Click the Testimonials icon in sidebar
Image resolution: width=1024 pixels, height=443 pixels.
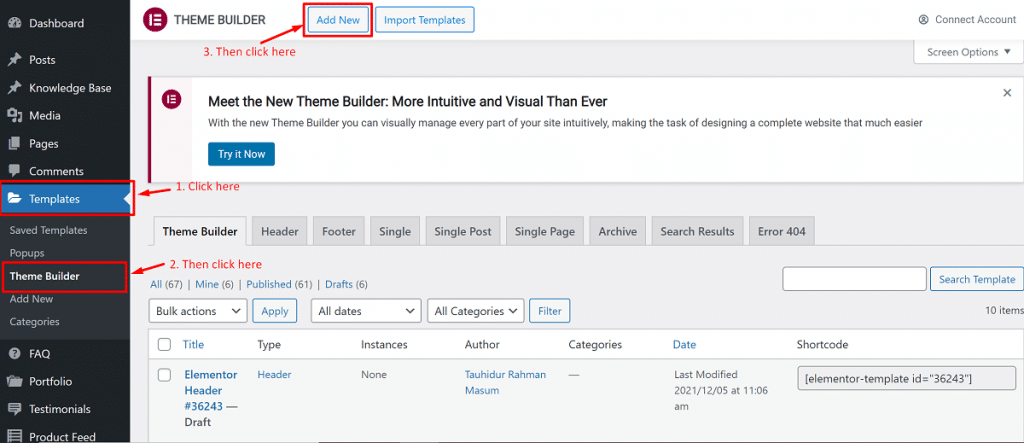[x=14, y=409]
